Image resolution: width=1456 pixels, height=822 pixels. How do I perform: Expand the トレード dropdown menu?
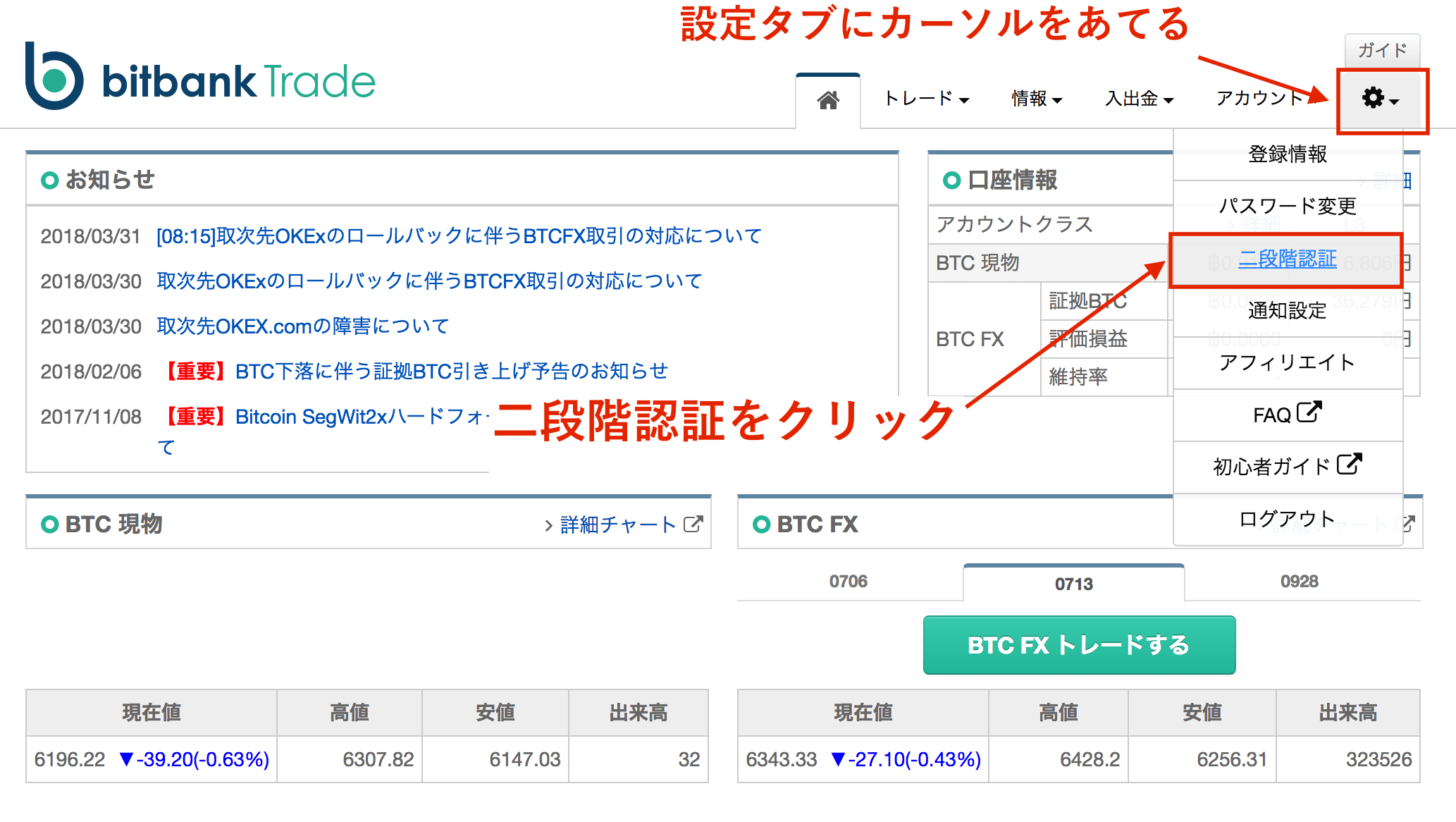[x=926, y=99]
